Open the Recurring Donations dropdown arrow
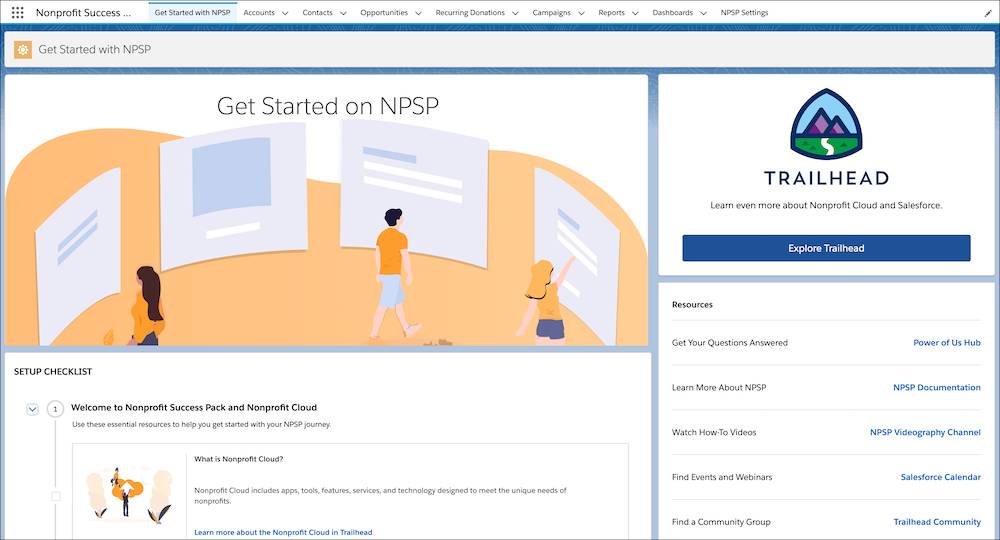This screenshot has width=1000, height=540. pos(515,13)
